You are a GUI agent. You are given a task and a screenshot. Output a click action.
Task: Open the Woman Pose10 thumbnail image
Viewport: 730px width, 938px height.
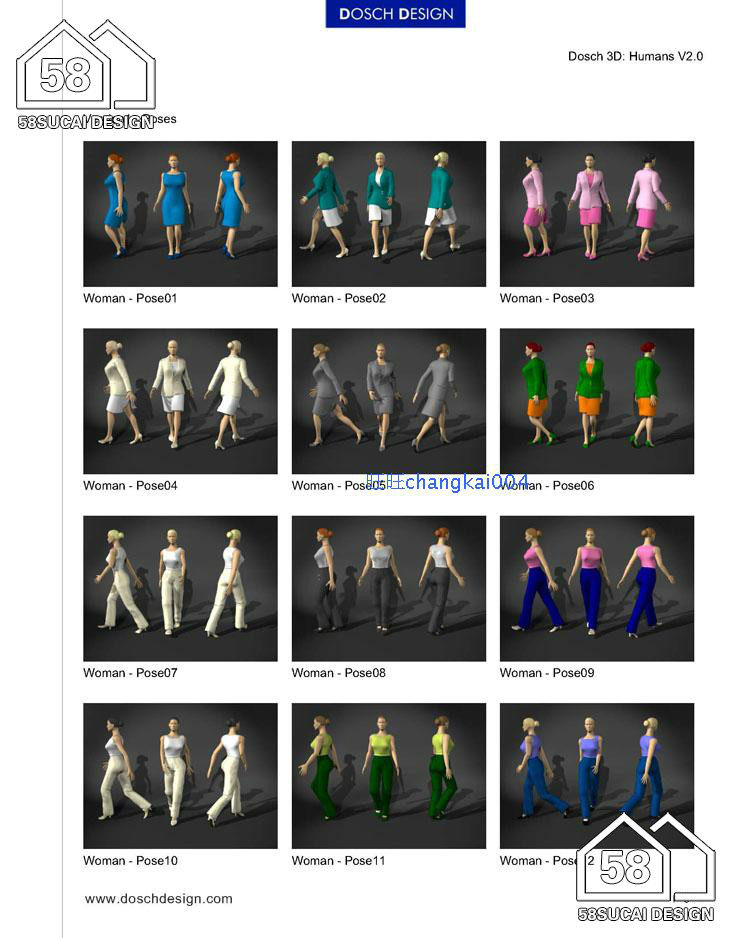tap(180, 775)
